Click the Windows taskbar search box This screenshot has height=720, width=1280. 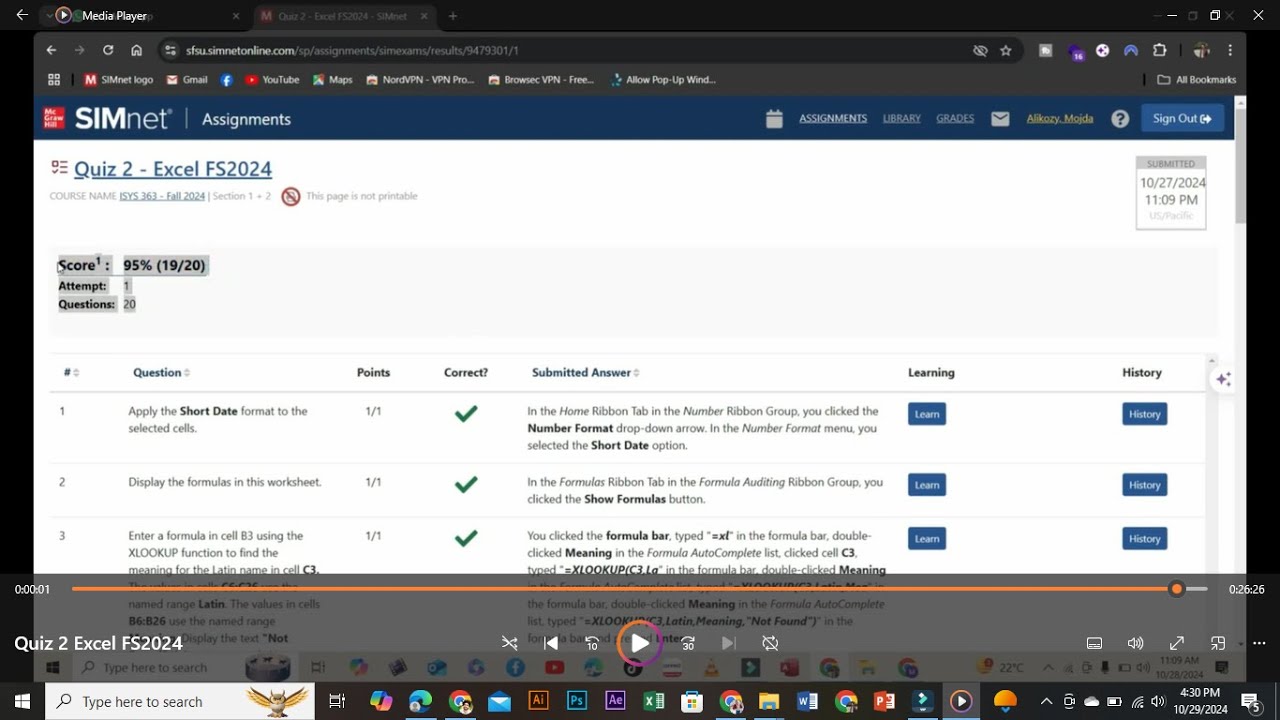click(x=180, y=701)
